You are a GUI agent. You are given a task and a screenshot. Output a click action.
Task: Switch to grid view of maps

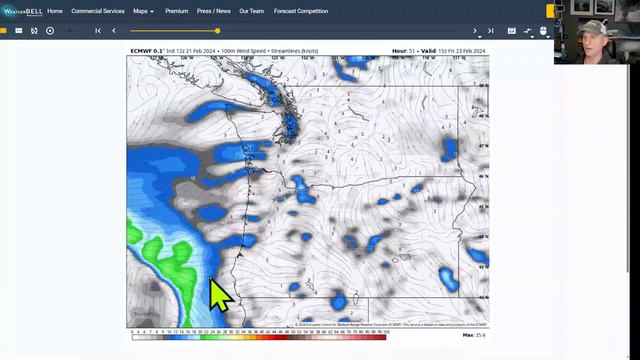[19, 31]
